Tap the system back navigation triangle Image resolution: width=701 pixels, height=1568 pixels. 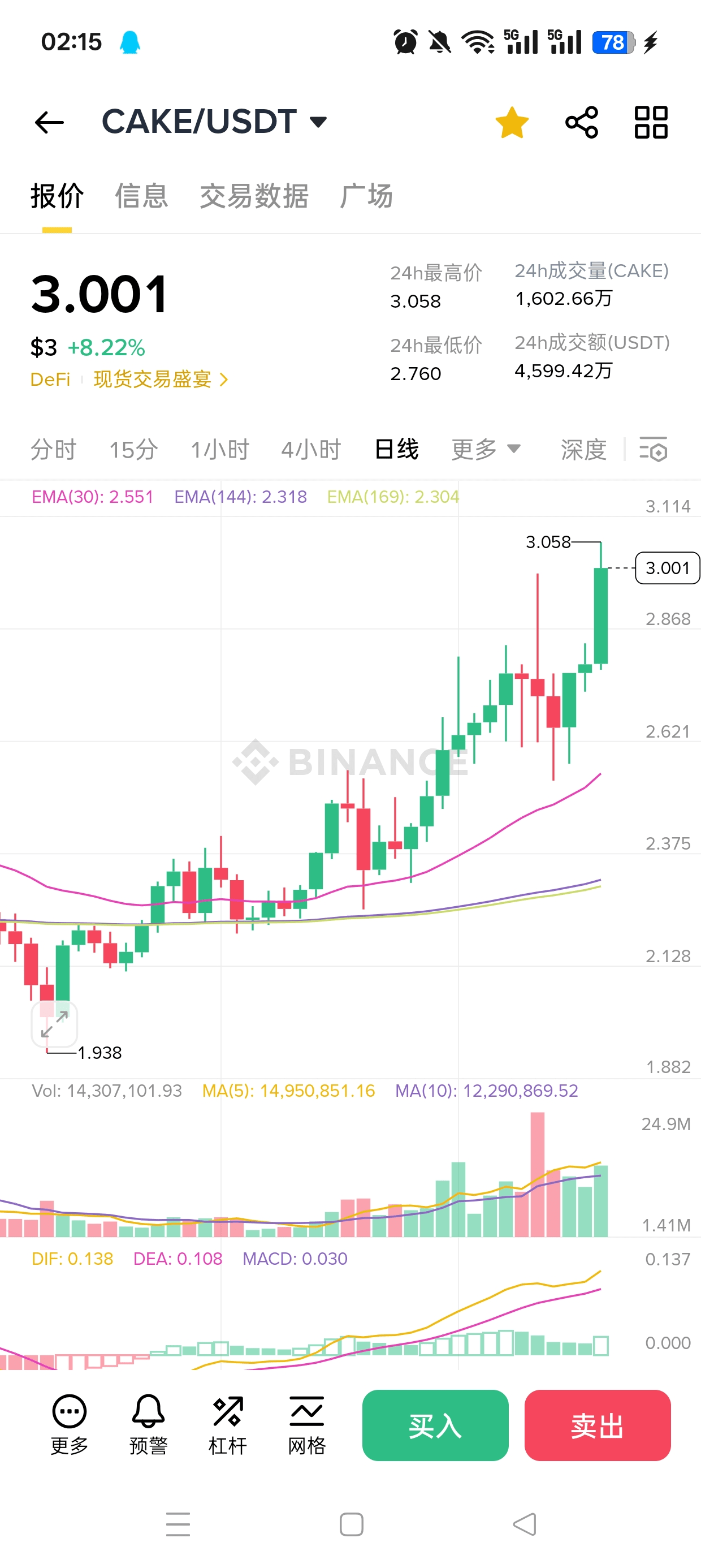525,1524
